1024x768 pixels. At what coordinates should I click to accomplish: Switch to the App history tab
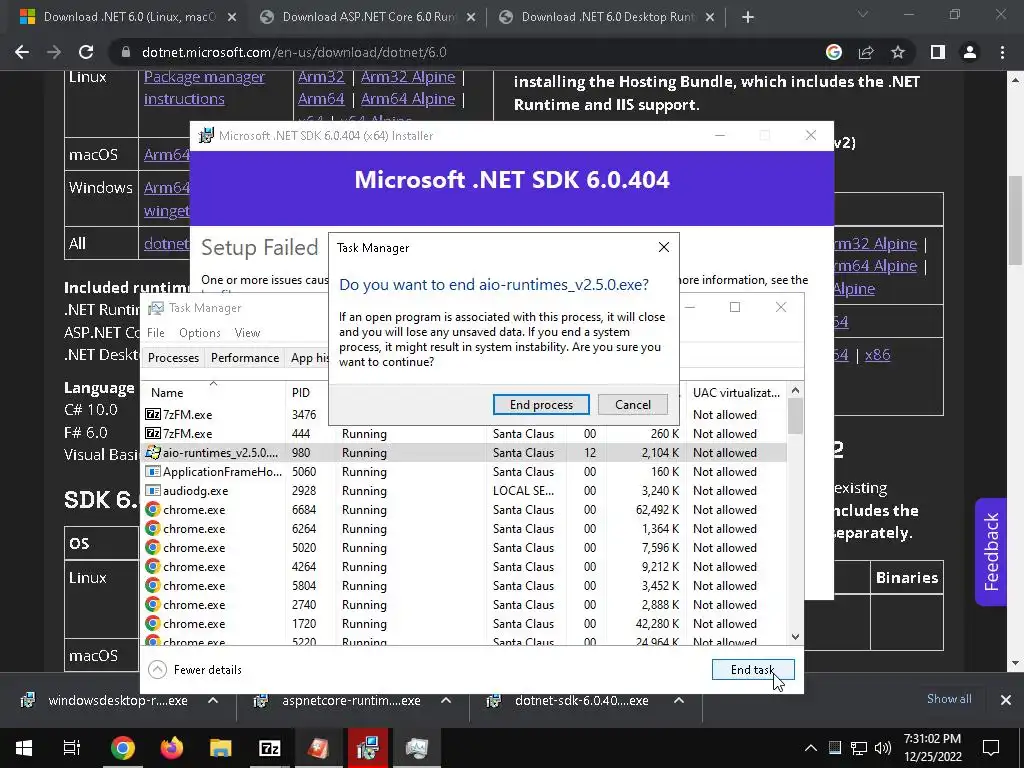pos(308,358)
